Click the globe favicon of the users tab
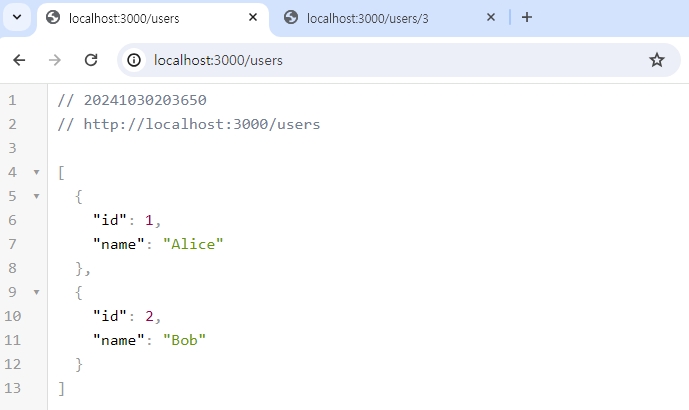 click(53, 18)
